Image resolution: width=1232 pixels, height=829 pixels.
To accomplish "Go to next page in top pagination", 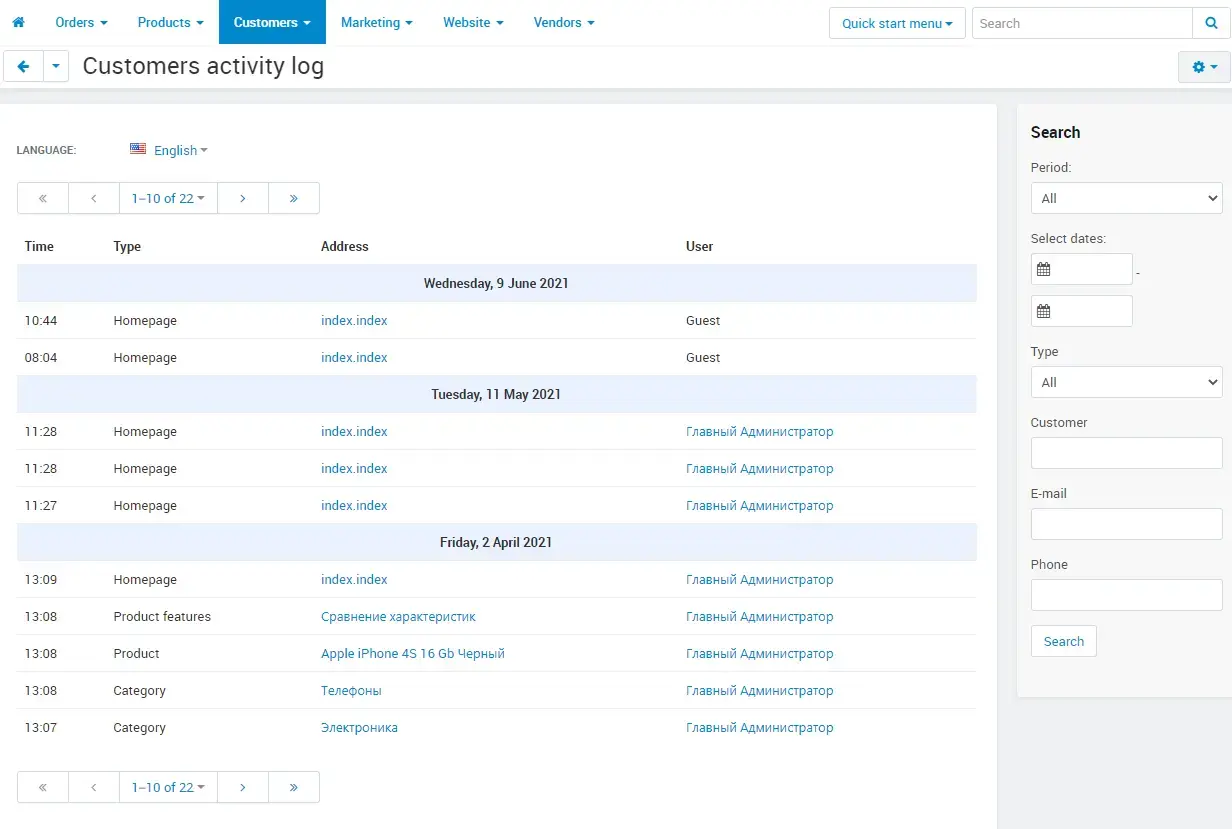I will click(242, 198).
